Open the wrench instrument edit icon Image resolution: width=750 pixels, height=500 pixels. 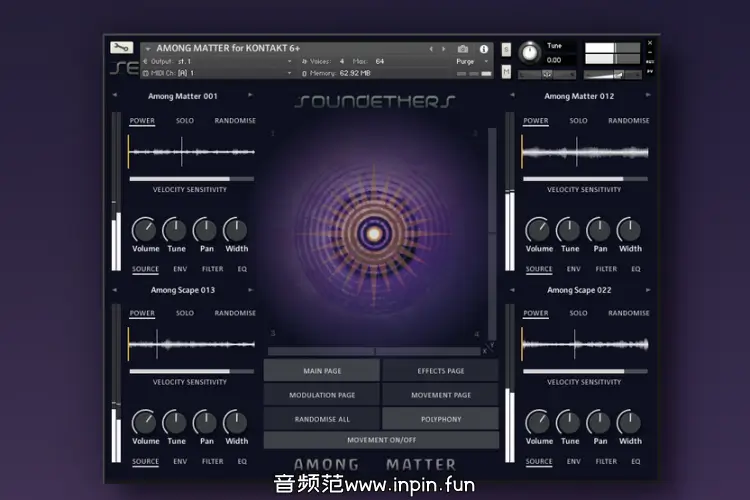[x=121, y=47]
